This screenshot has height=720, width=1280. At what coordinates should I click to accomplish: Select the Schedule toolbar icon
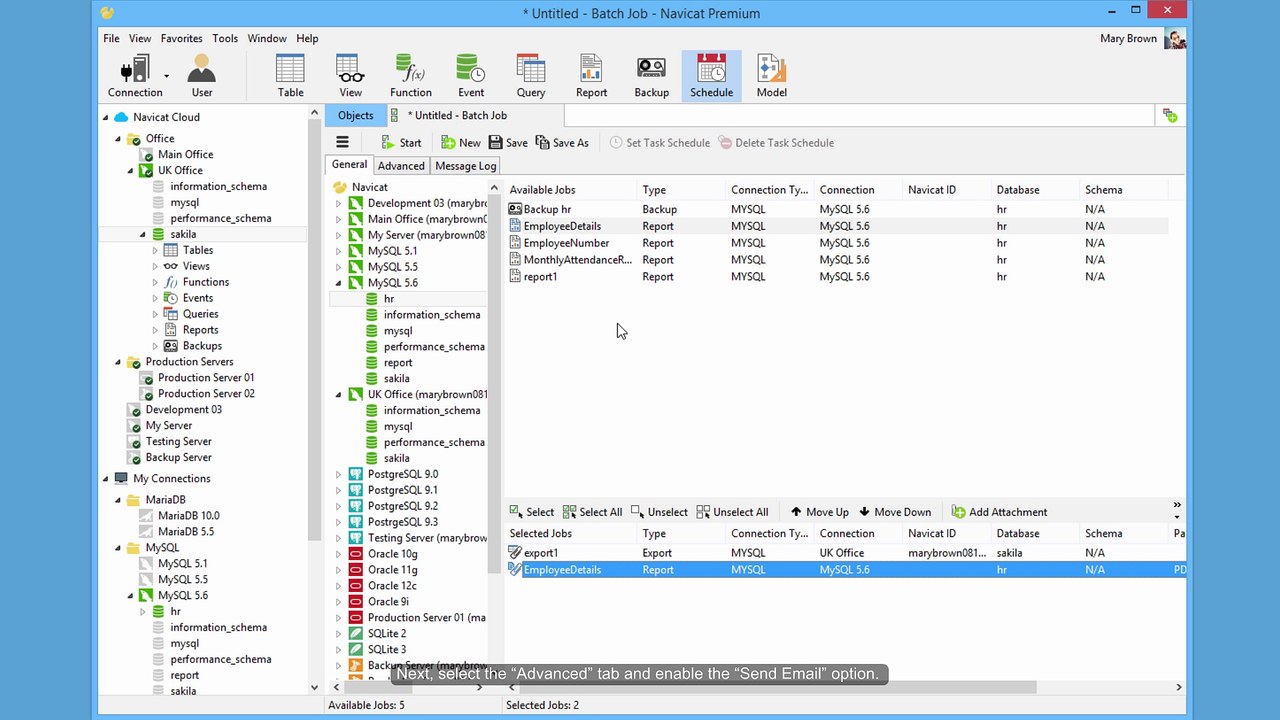pos(711,76)
